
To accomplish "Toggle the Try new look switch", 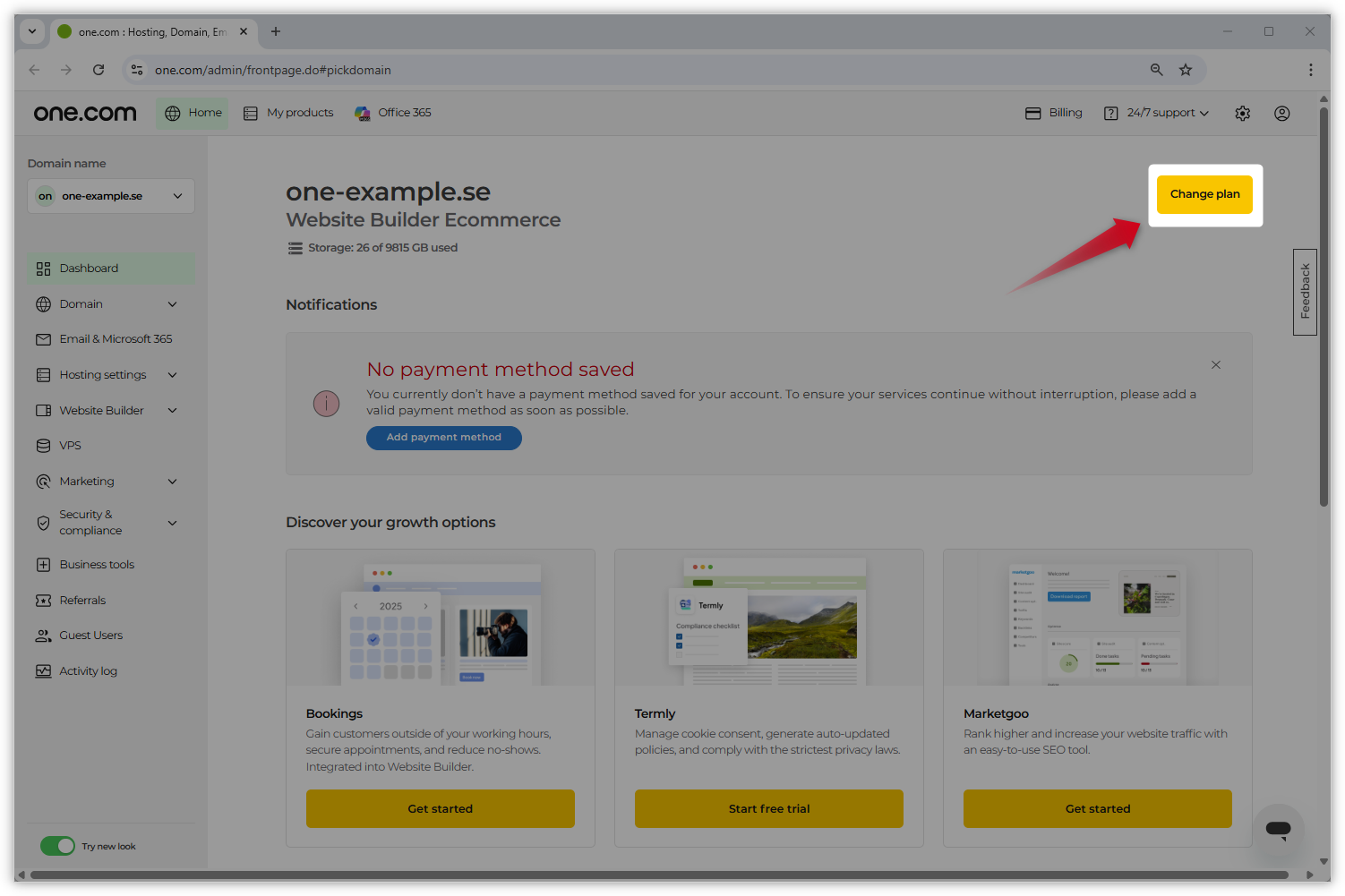I will point(57,846).
